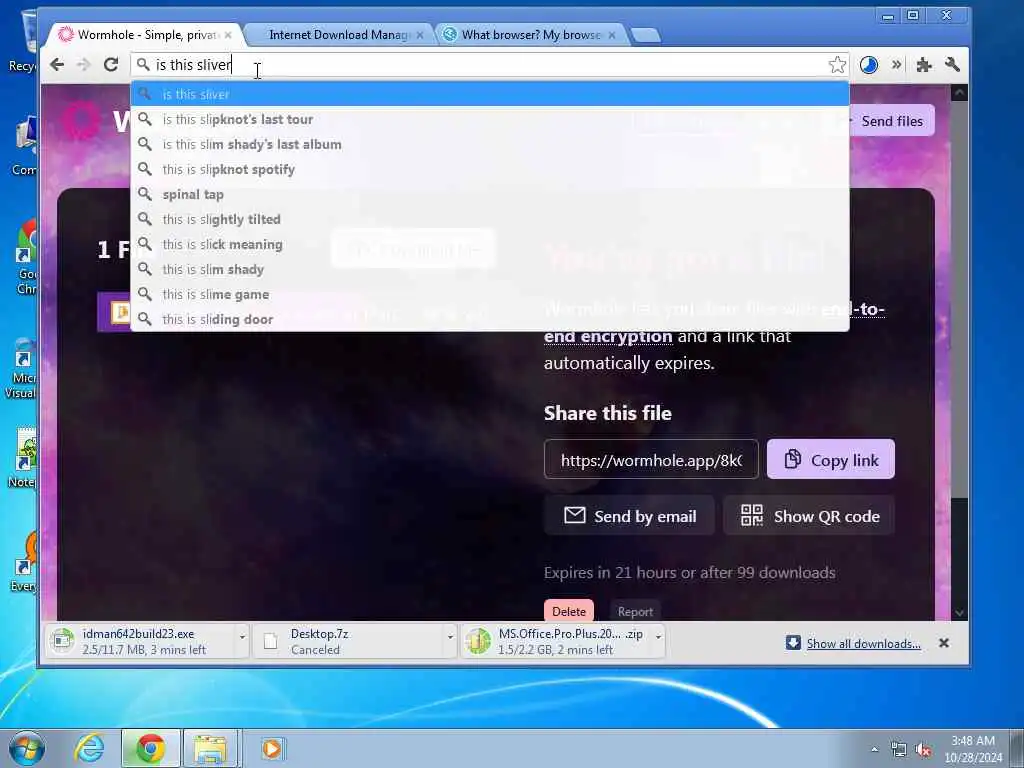Close the Internet Download Manager tab

coord(420,35)
